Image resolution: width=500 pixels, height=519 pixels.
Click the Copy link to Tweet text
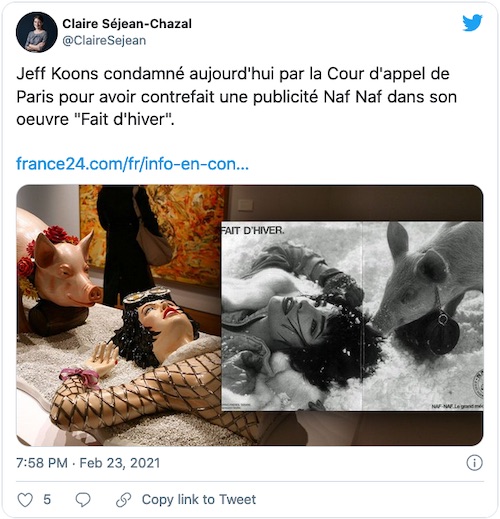click(199, 499)
